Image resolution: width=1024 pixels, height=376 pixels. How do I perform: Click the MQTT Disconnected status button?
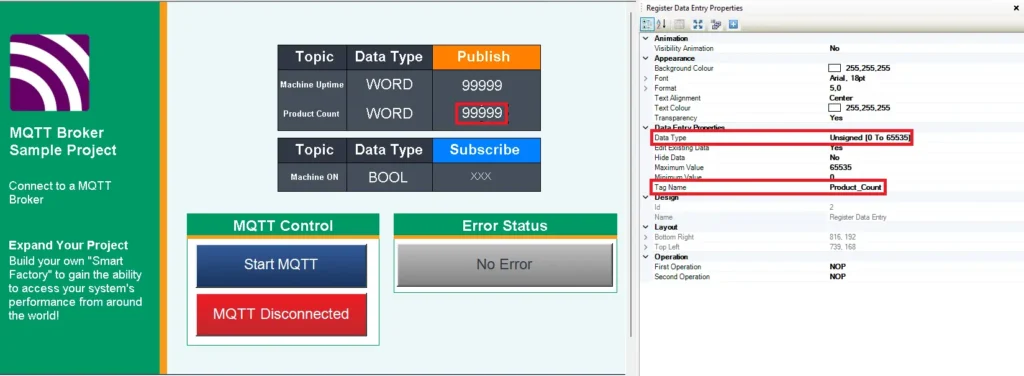point(281,314)
